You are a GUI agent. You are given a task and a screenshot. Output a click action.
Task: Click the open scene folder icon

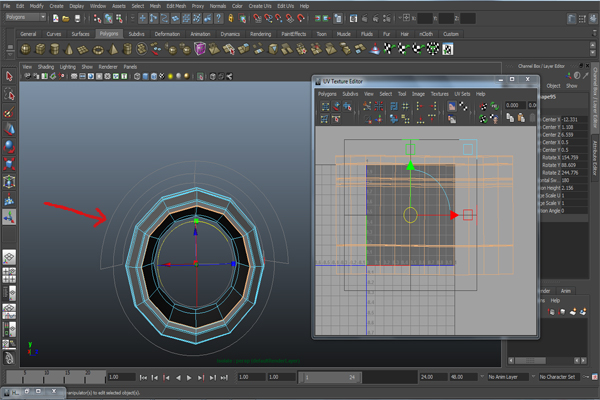pos(66,18)
